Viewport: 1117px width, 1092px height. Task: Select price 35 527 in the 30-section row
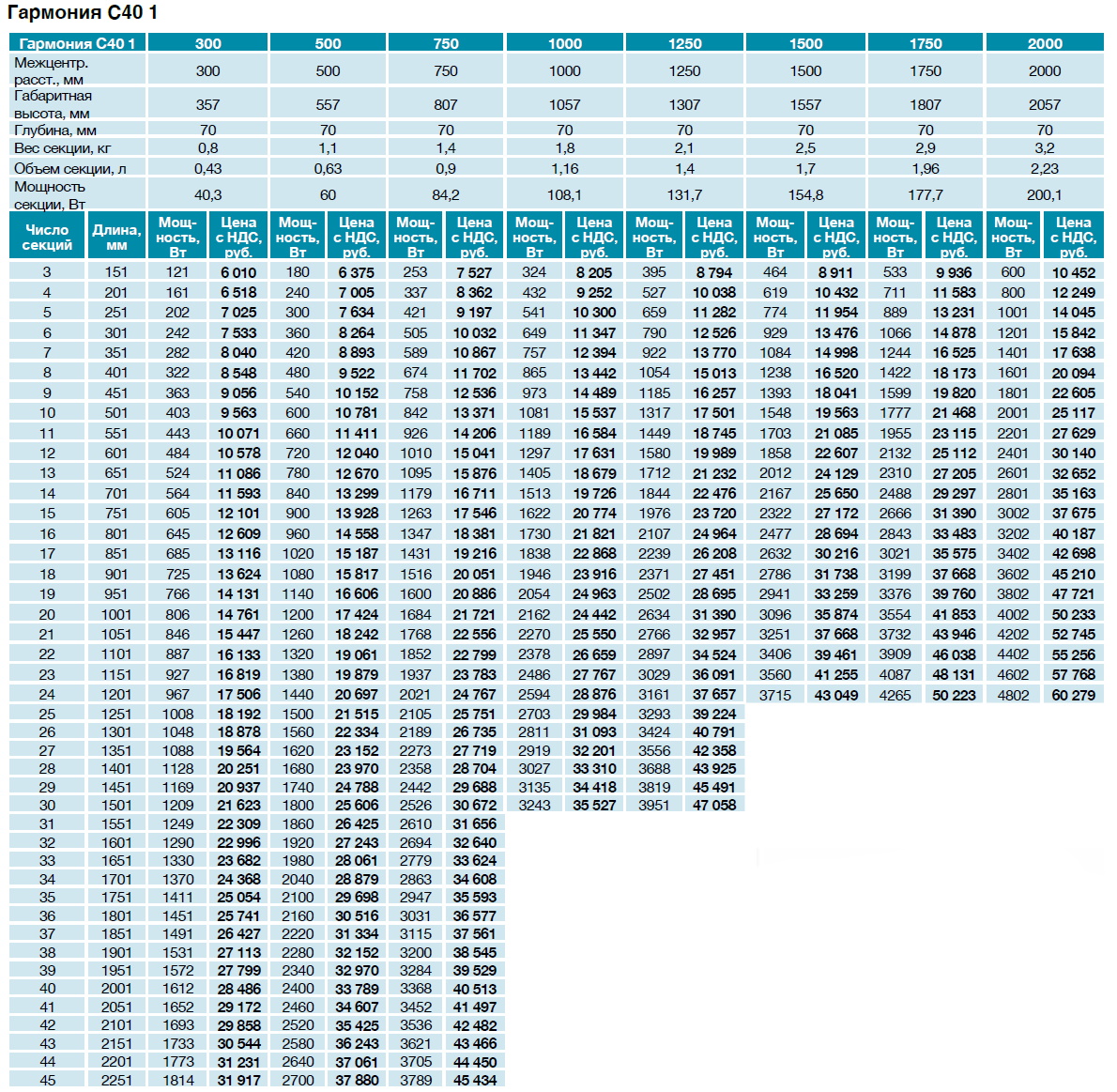(594, 806)
